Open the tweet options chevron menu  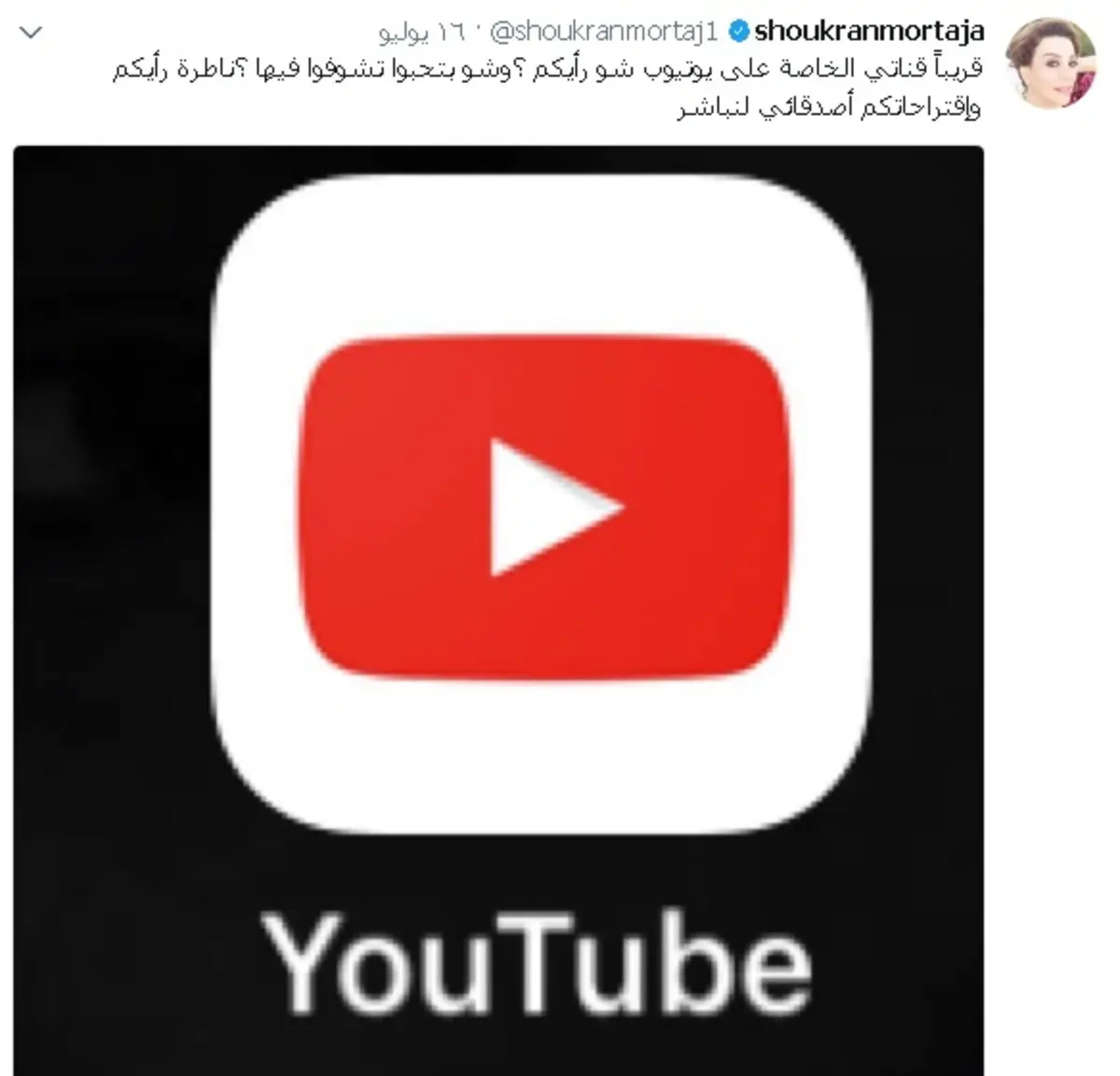31,35
